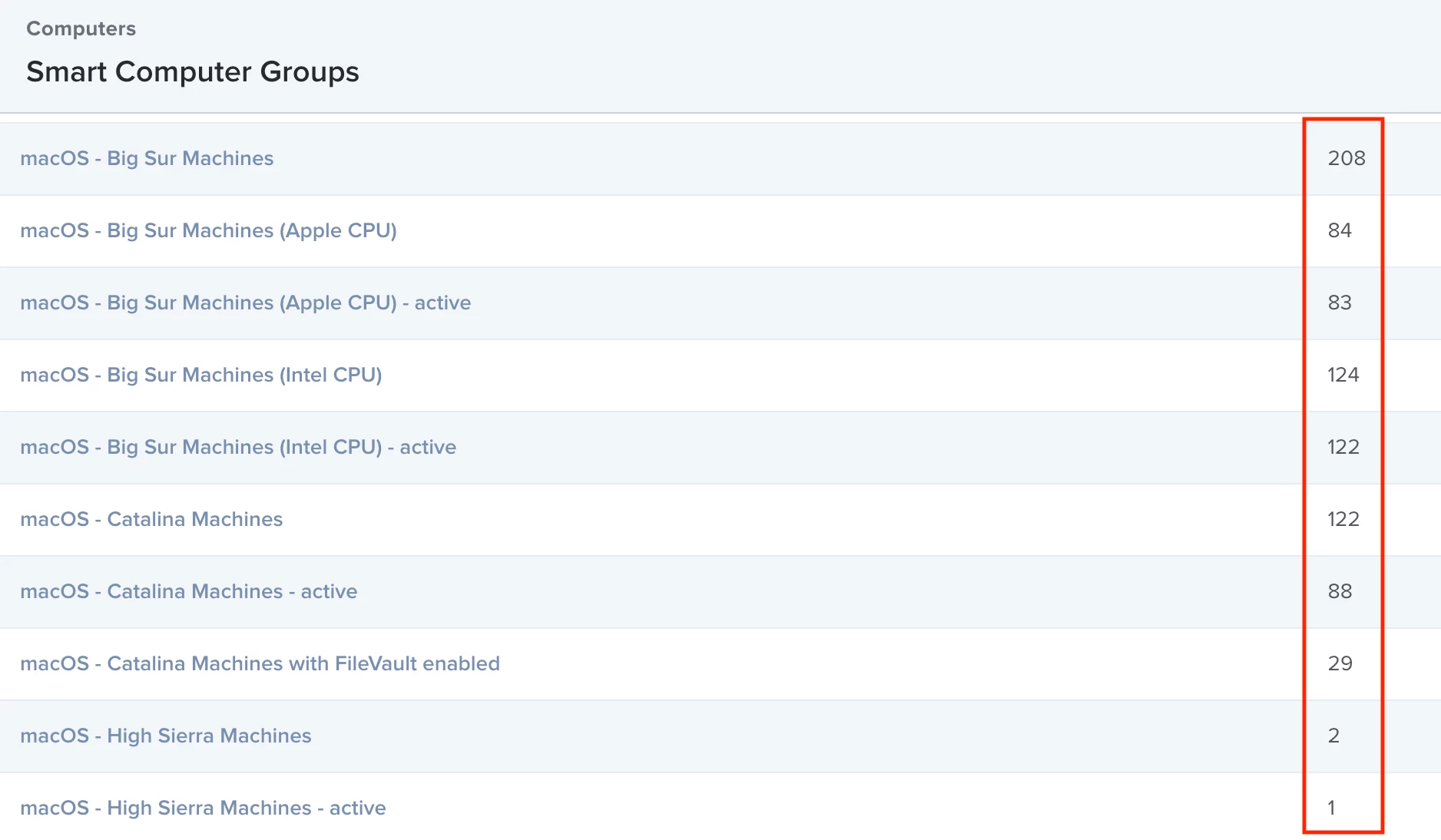
Task: Click the count 29 for FileVault enabled group
Action: (x=1340, y=663)
